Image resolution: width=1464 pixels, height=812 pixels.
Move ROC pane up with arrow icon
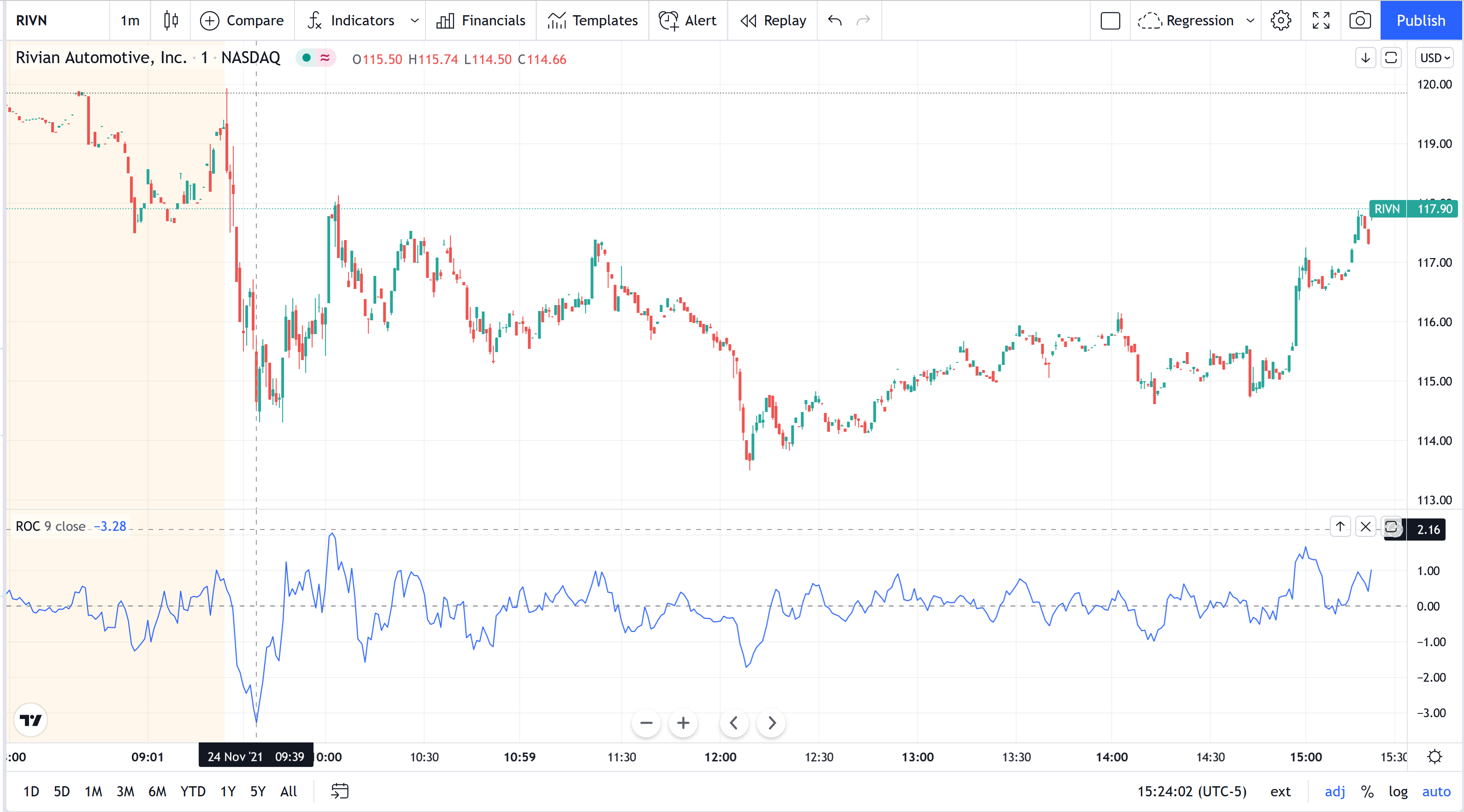(x=1340, y=526)
